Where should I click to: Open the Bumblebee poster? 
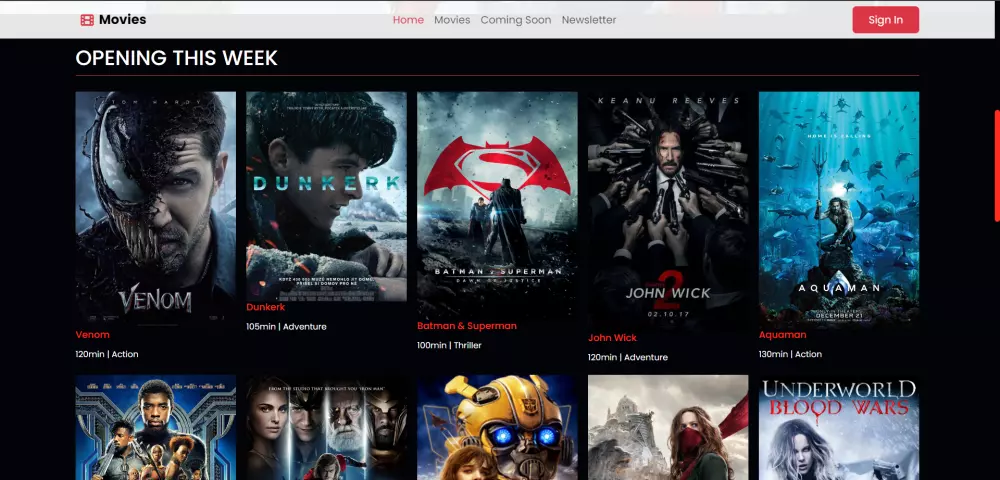click(497, 427)
